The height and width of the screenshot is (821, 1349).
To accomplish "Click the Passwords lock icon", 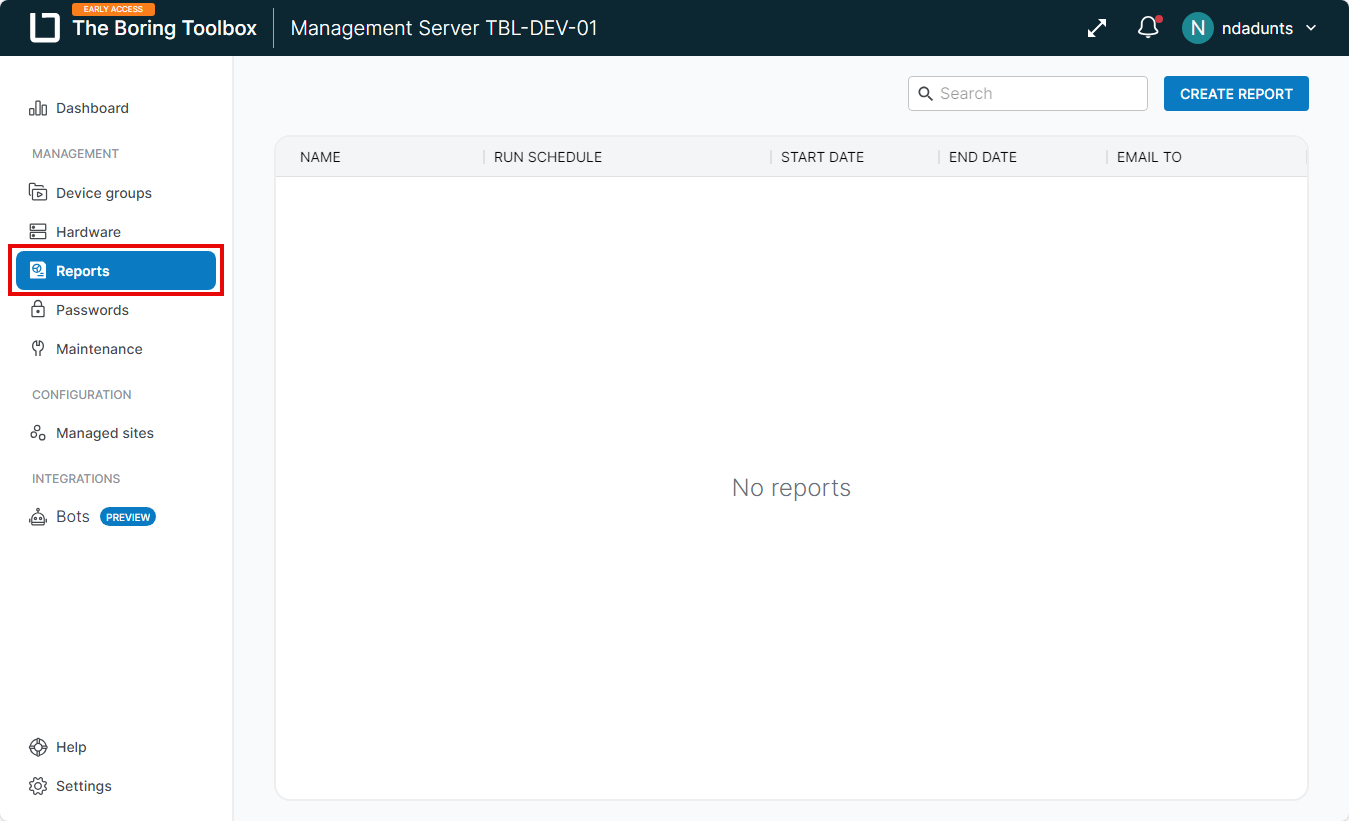I will (x=38, y=310).
